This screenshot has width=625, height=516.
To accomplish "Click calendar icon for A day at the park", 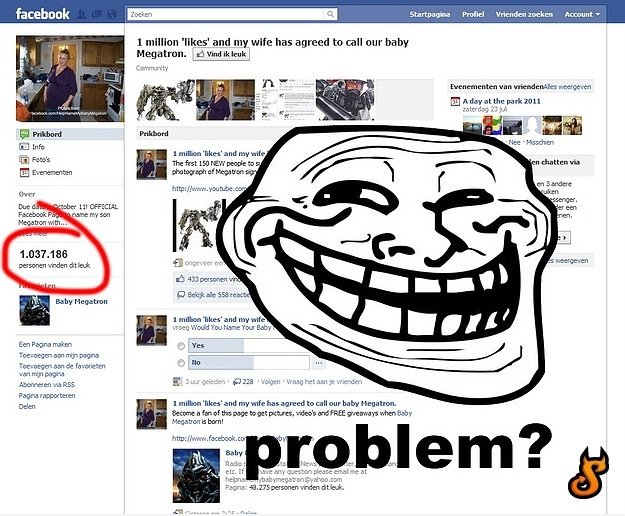I will tap(455, 101).
